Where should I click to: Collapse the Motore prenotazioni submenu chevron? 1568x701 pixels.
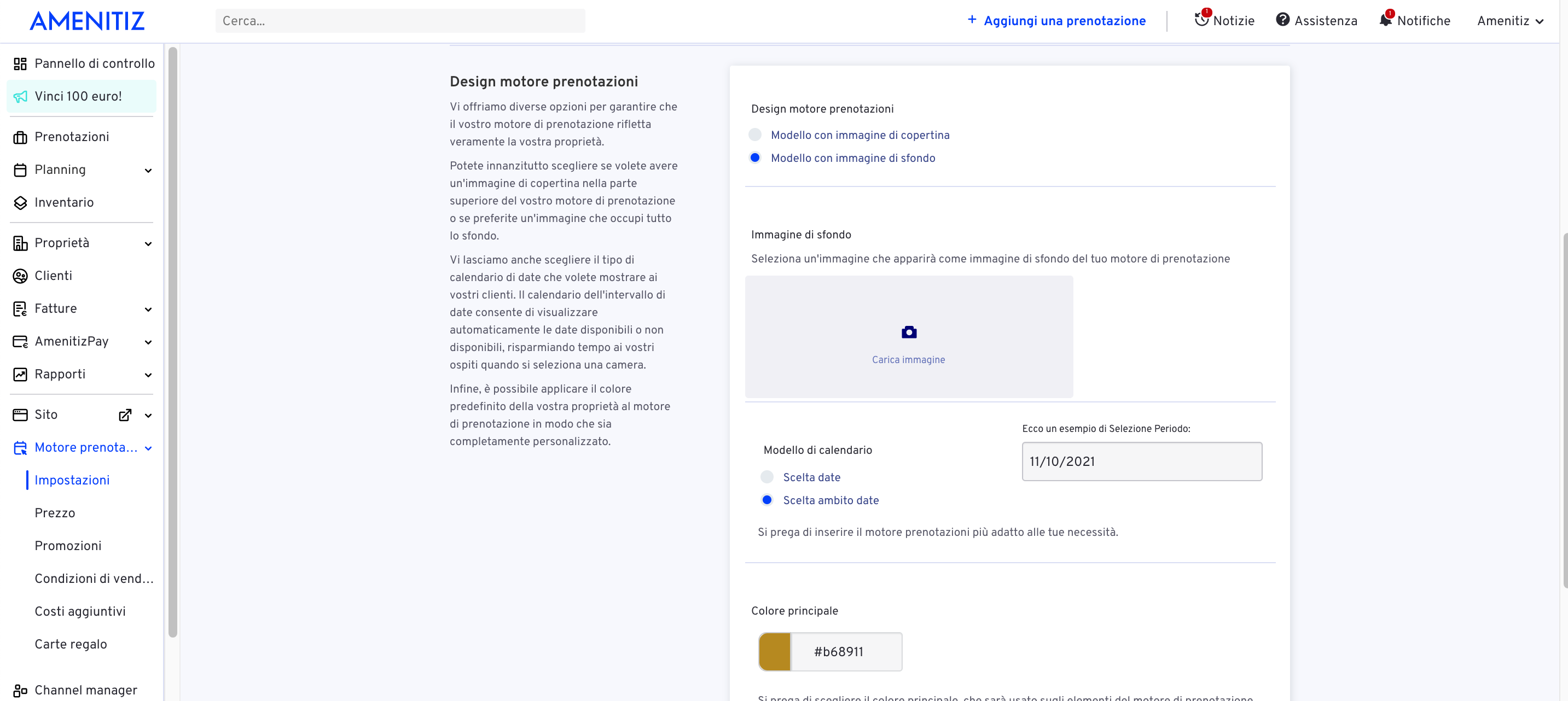[148, 448]
